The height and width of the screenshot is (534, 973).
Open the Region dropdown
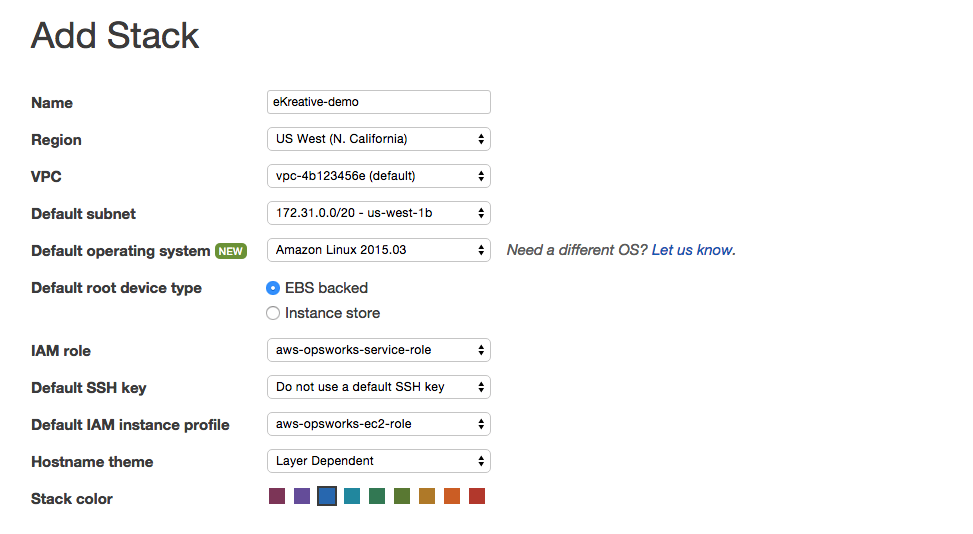pos(378,139)
